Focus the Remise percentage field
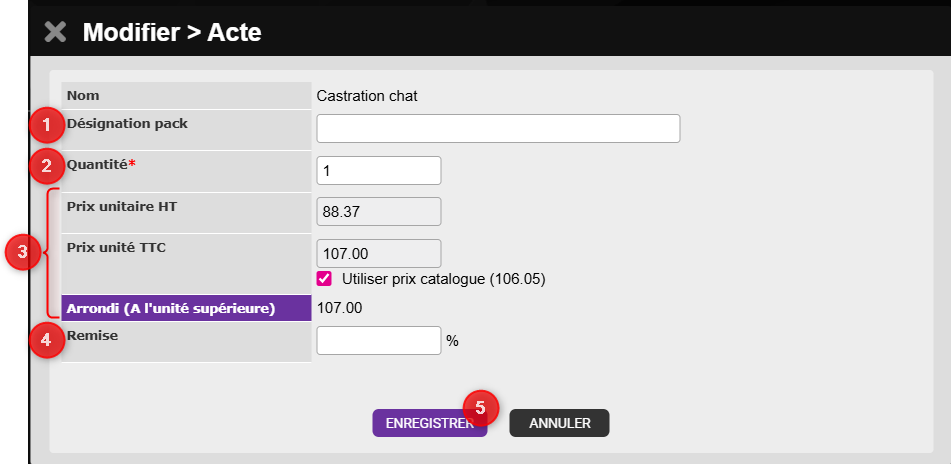This screenshot has width=951, height=464. [x=378, y=340]
